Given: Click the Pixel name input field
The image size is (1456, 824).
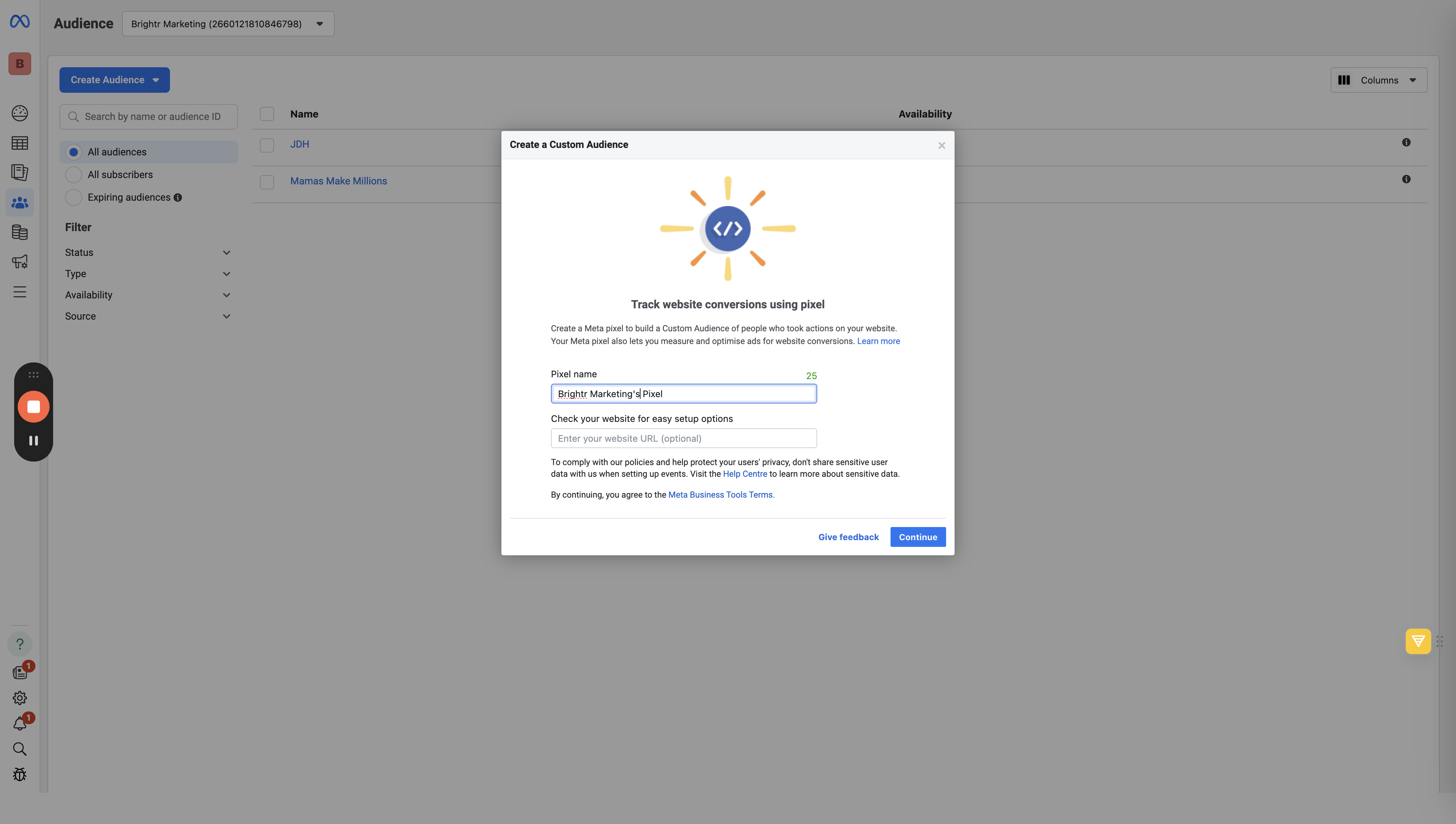Looking at the screenshot, I should tap(683, 394).
